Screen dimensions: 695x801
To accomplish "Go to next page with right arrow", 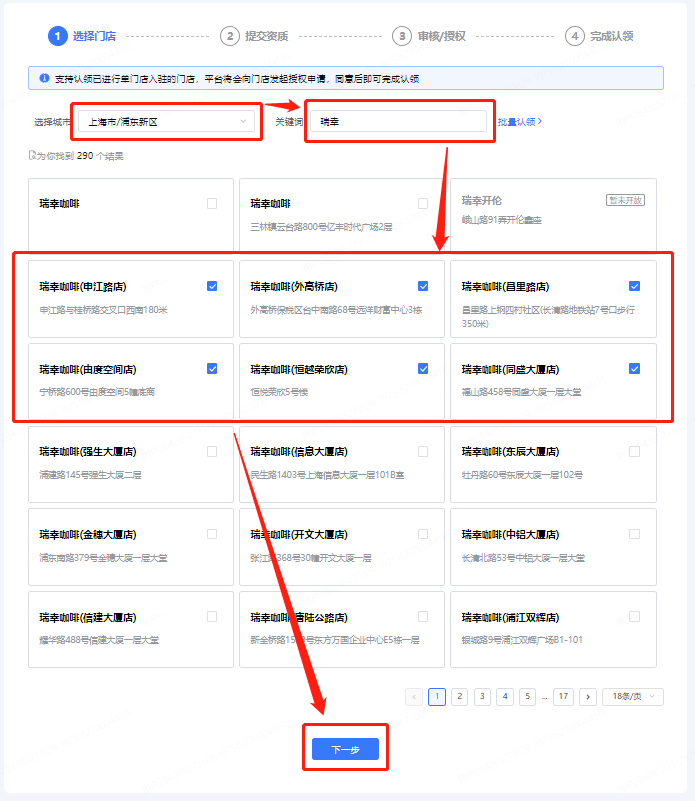I will pyautogui.click(x=588, y=696).
